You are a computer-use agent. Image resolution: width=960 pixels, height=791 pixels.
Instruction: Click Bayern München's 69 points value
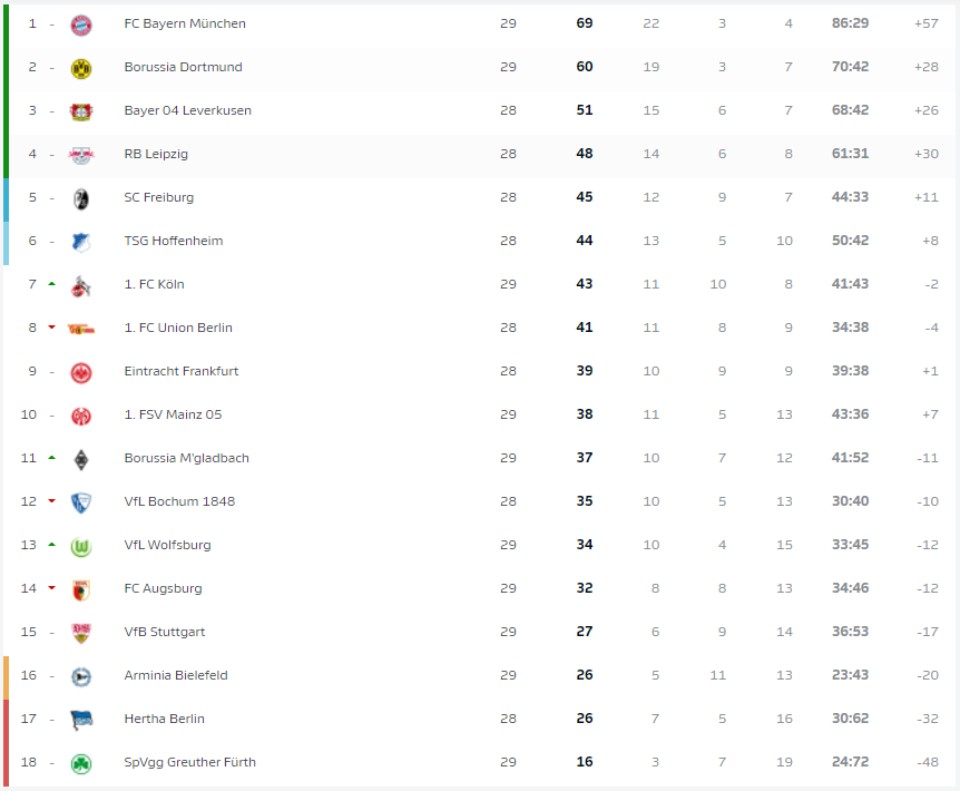585,23
